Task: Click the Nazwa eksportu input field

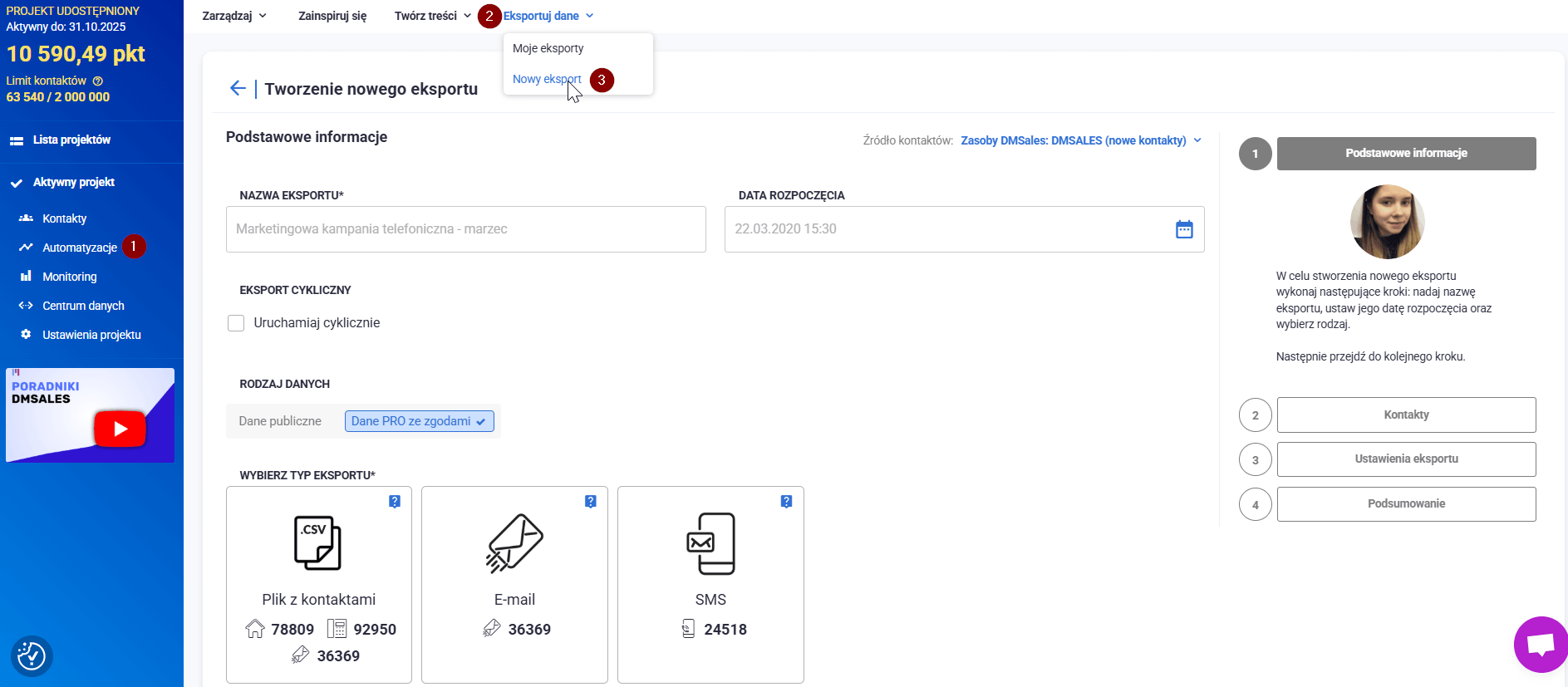Action: pos(465,229)
